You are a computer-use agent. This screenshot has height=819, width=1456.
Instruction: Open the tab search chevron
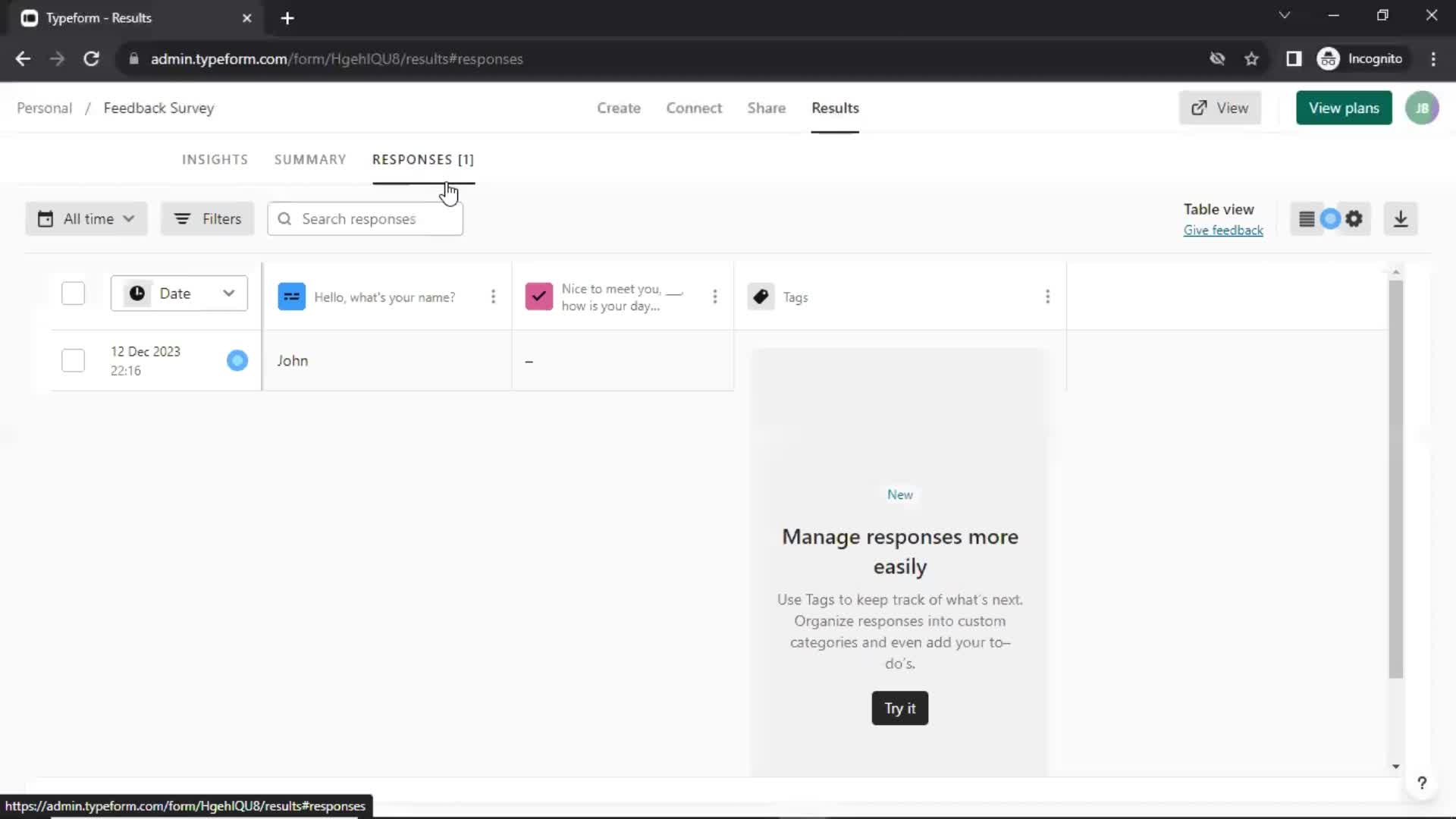pyautogui.click(x=1284, y=15)
